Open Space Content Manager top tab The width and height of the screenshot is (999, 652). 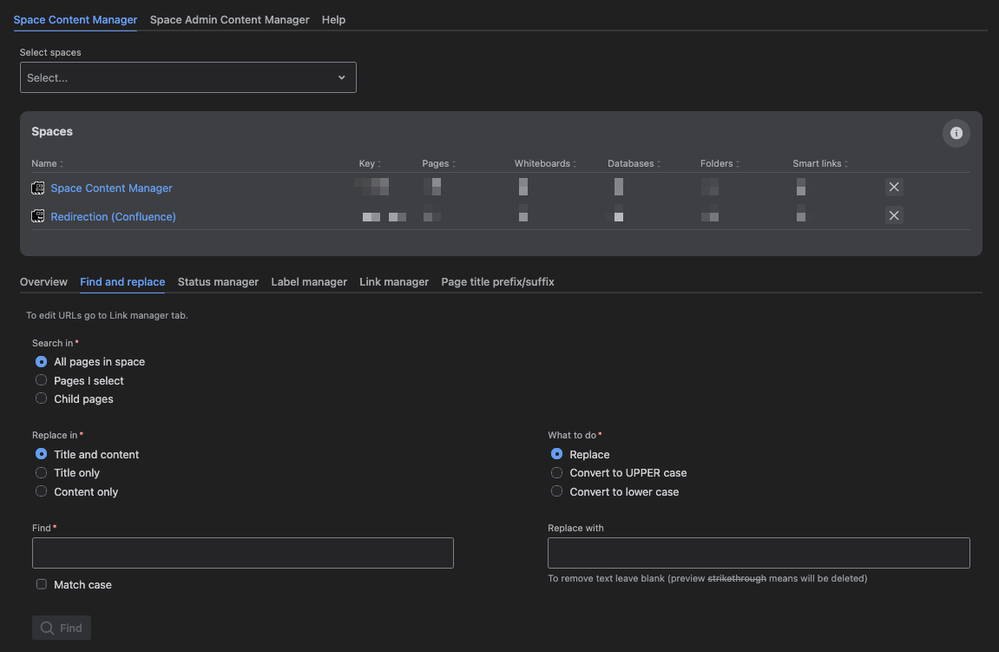(x=75, y=20)
